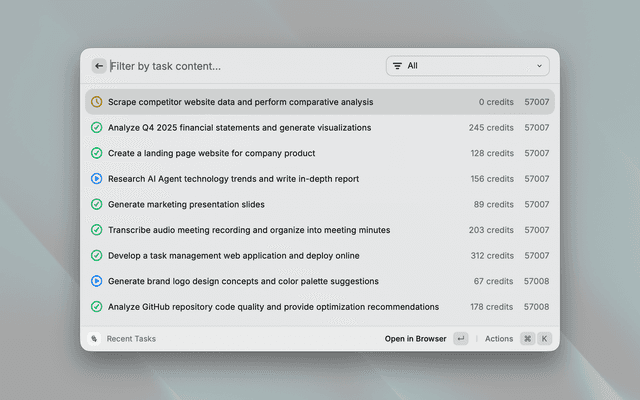Click the blue running icon for Research AI Agent task
Image resolution: width=640 pixels, height=400 pixels.
coord(96,179)
